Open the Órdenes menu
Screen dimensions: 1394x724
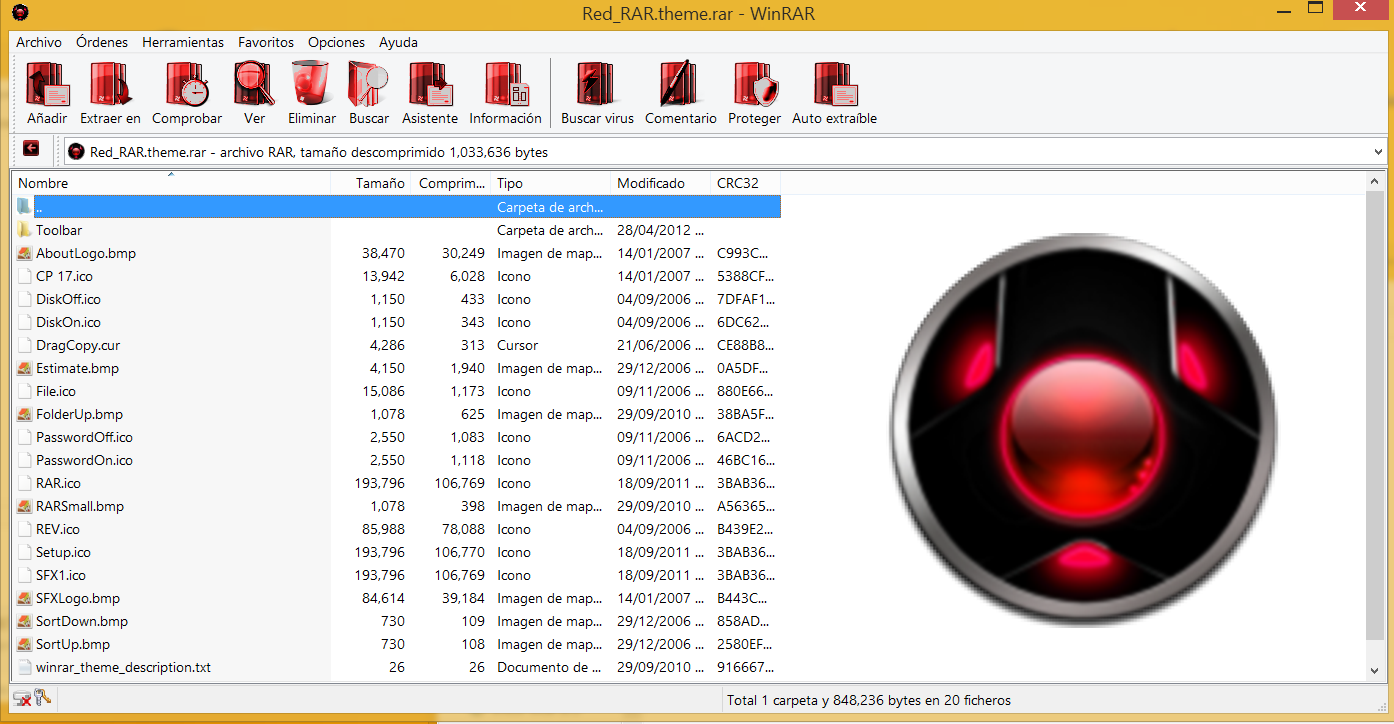(x=102, y=42)
